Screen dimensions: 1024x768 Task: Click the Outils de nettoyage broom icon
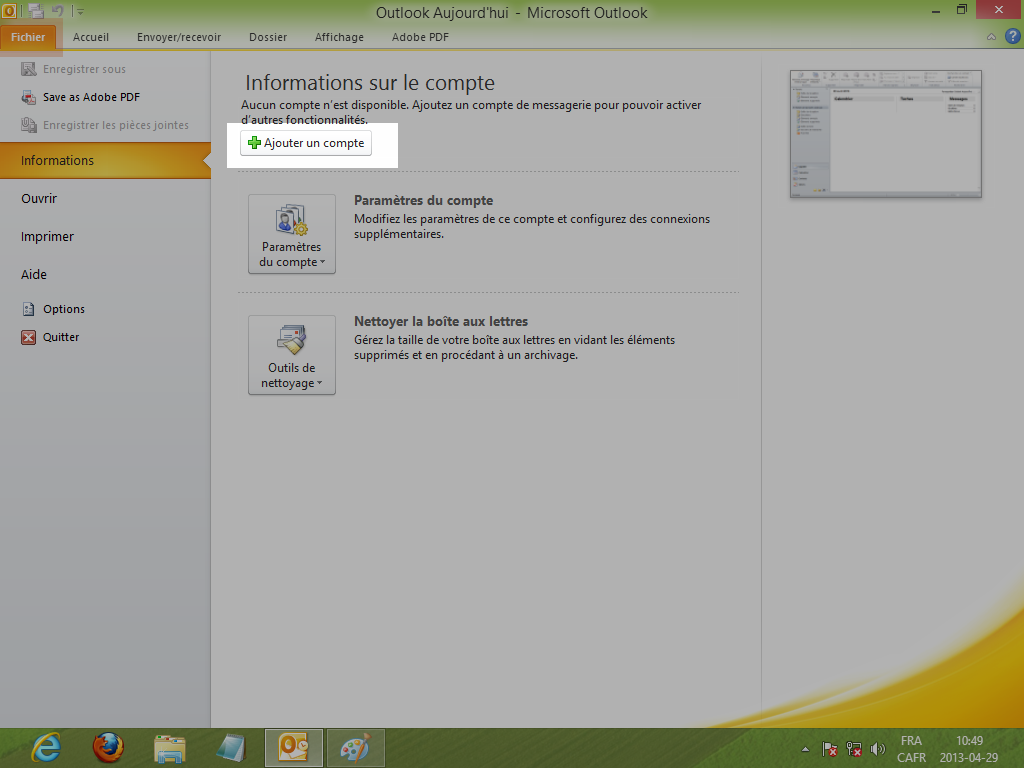(x=291, y=340)
